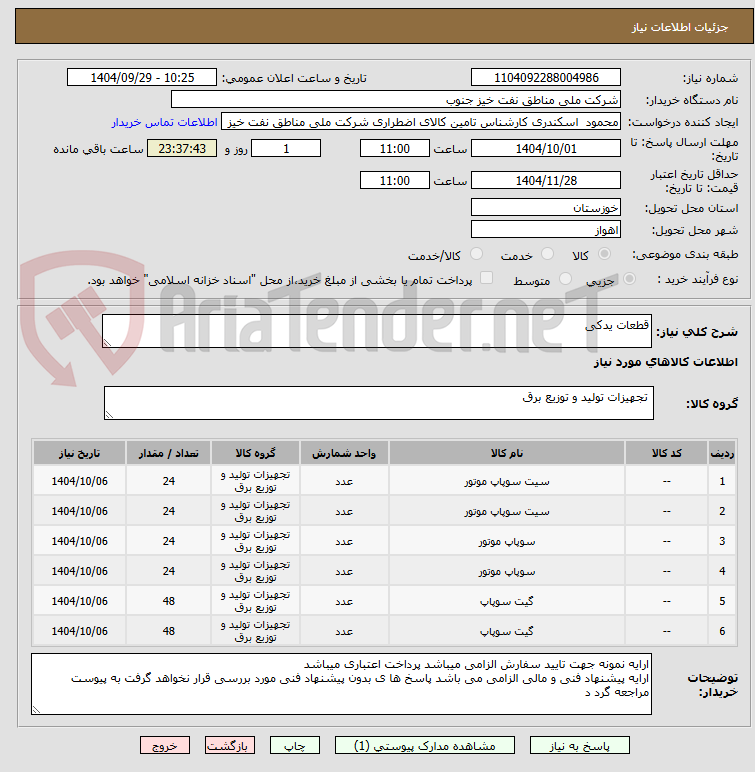Click گیت سوپاپ in row 6
Screen dimensions: 755x772
click(x=507, y=631)
